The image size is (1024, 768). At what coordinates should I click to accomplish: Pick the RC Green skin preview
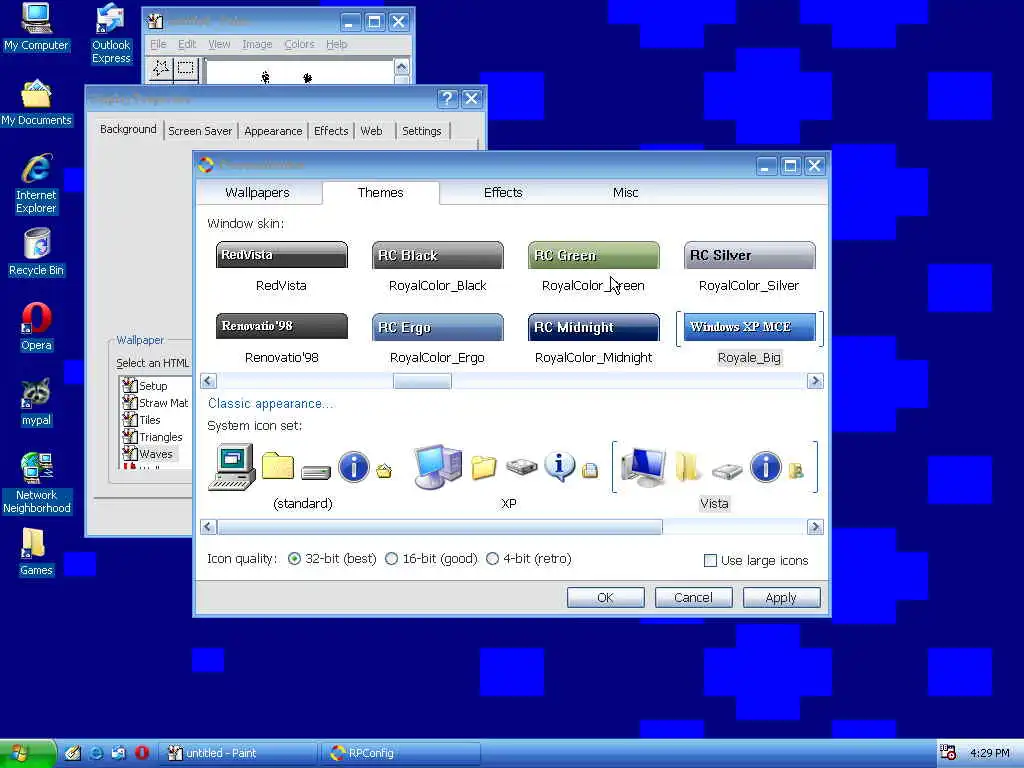(x=594, y=255)
